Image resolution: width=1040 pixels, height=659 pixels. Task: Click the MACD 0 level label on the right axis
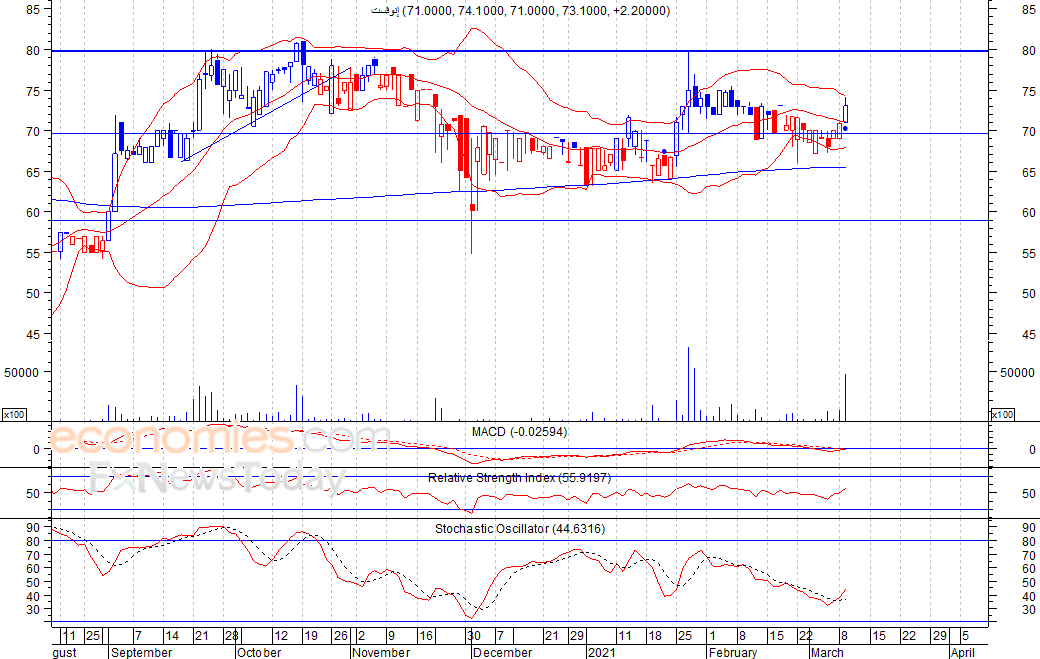click(x=1032, y=449)
